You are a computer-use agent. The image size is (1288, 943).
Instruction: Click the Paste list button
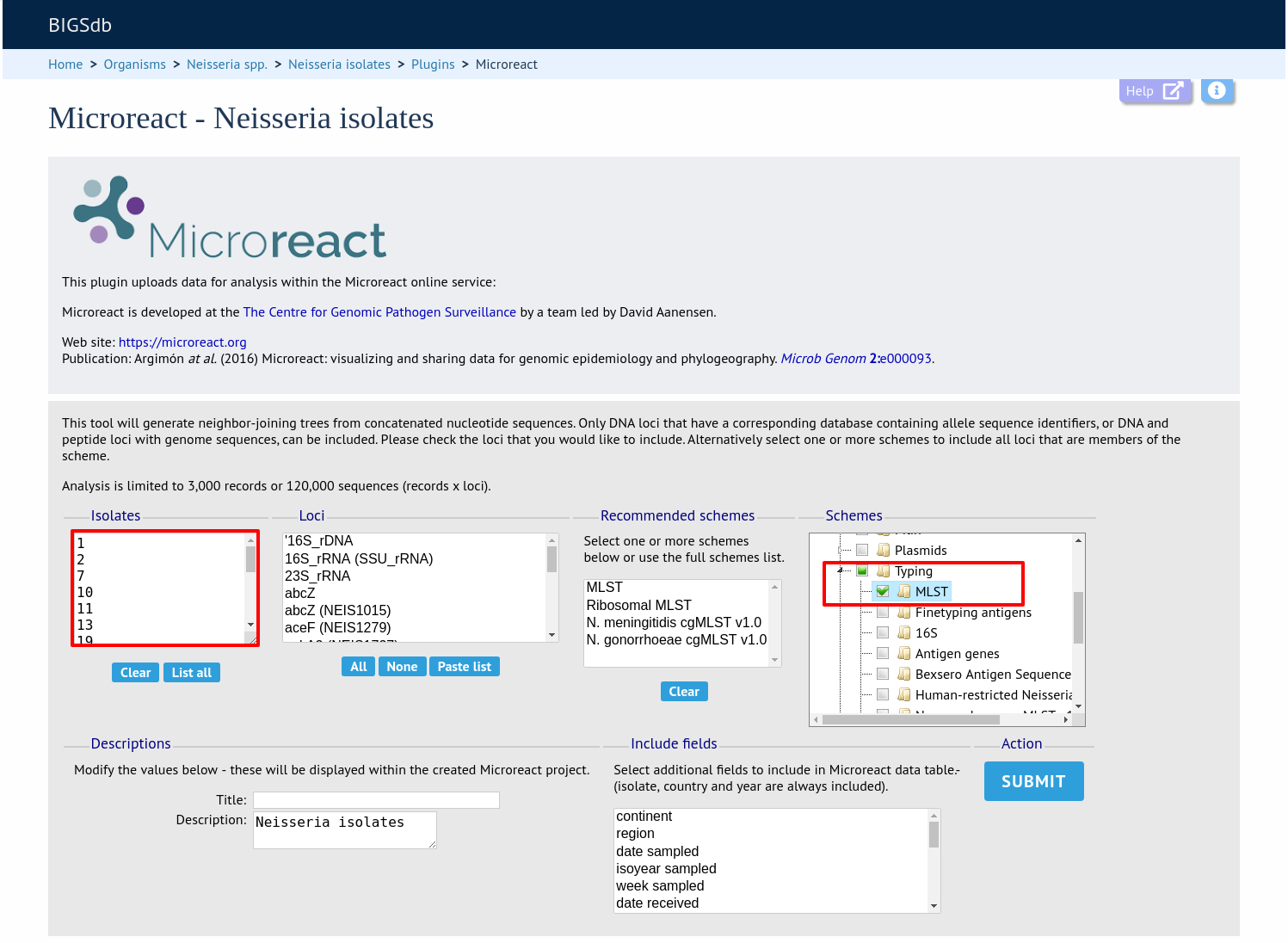465,667
